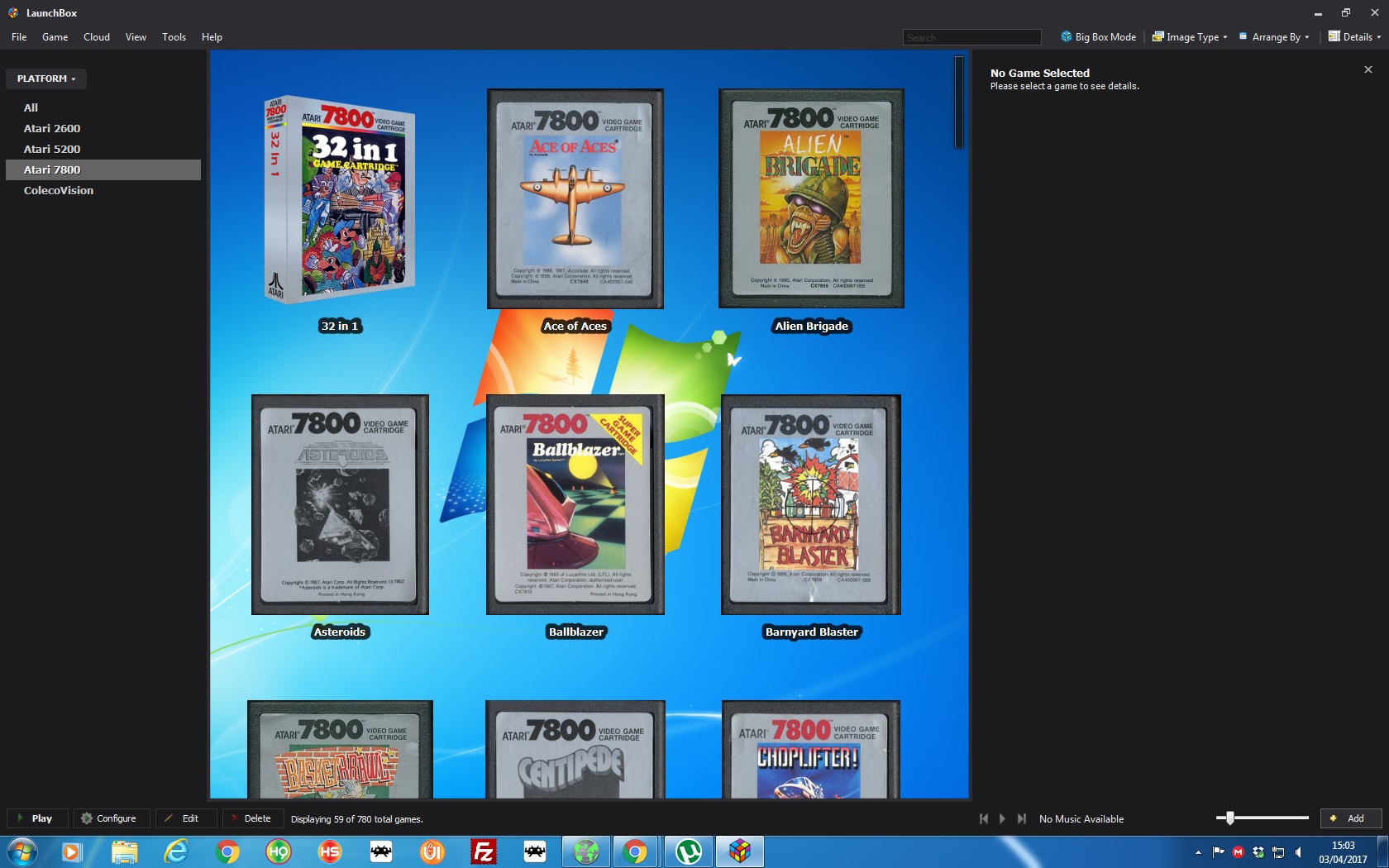Show hidden system tray icons
1389x868 pixels.
[1198, 852]
